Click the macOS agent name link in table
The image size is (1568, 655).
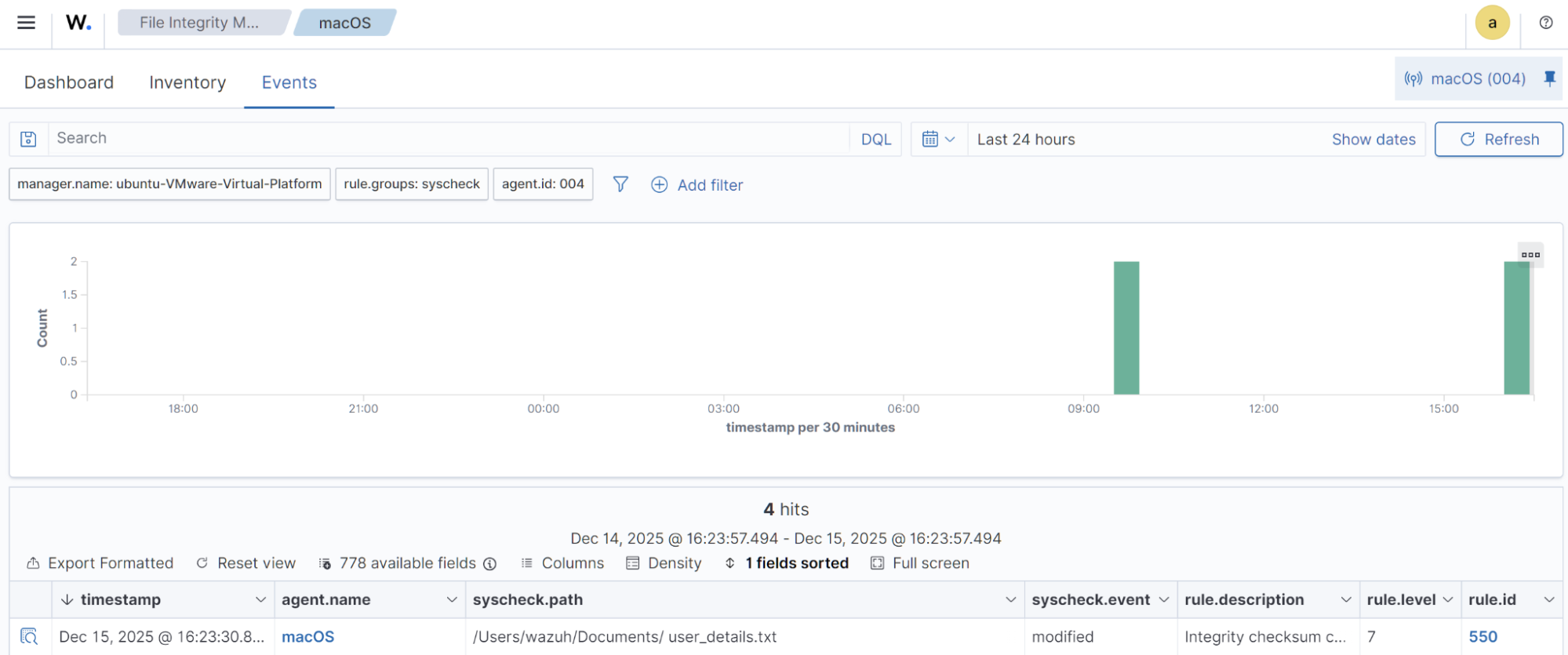[307, 636]
